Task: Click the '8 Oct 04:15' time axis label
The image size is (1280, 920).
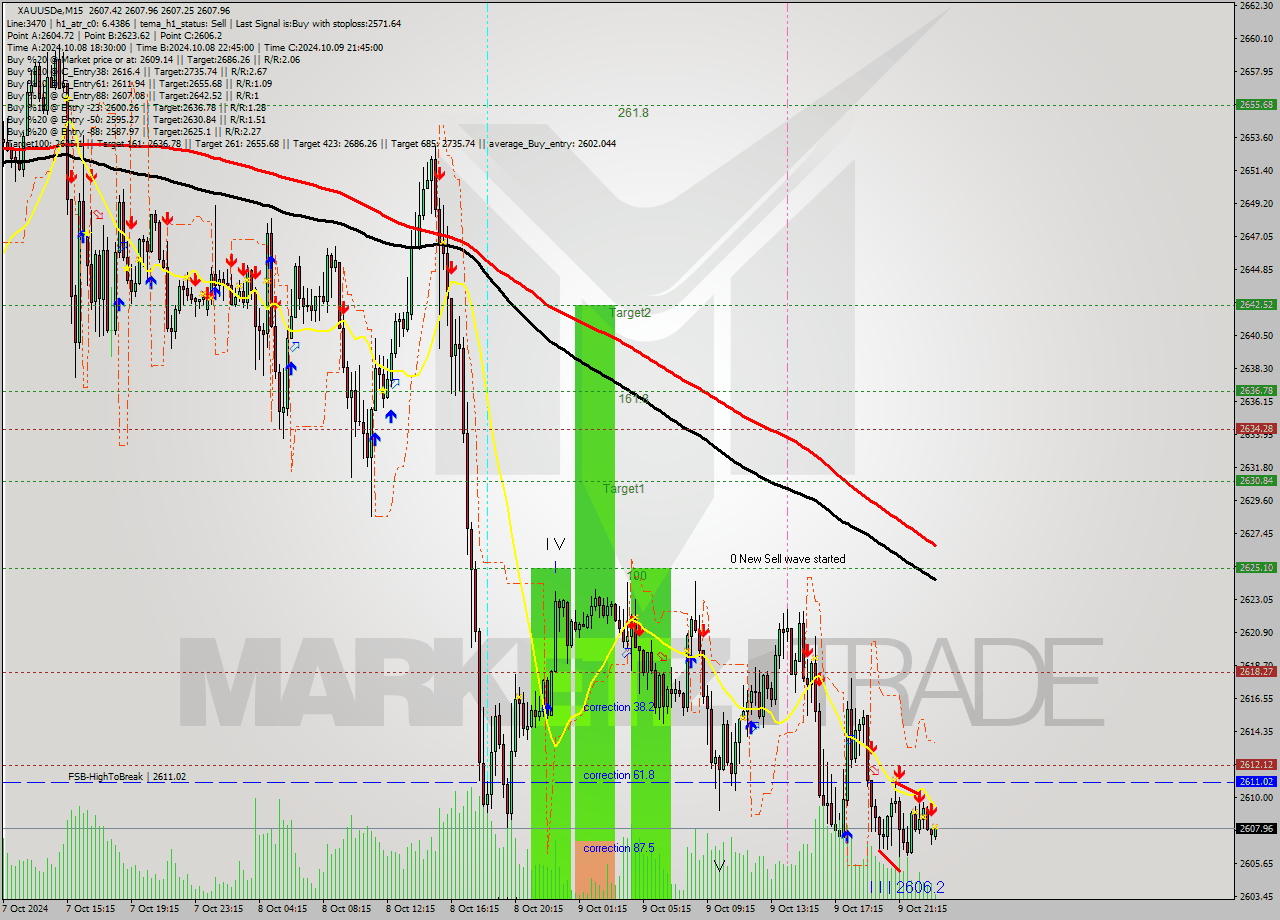Action: [282, 910]
